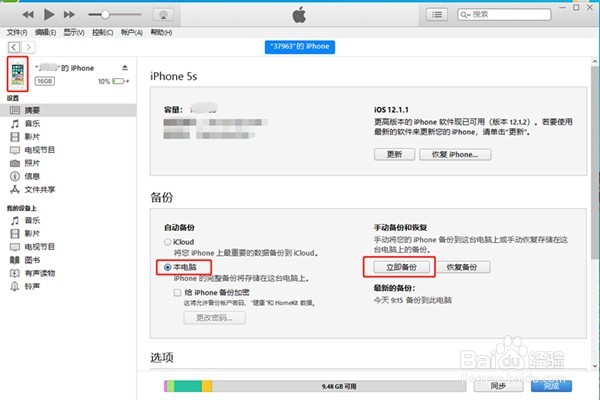600x400 pixels.
Task: Open the 显示(V) menu
Action: click(x=74, y=33)
